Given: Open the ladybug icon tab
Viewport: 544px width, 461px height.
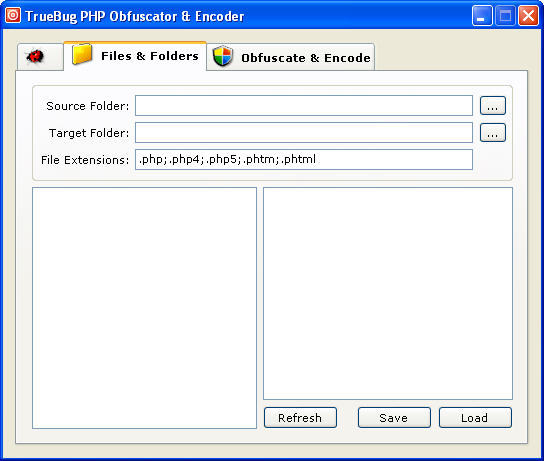Looking at the screenshot, I should click(40, 57).
